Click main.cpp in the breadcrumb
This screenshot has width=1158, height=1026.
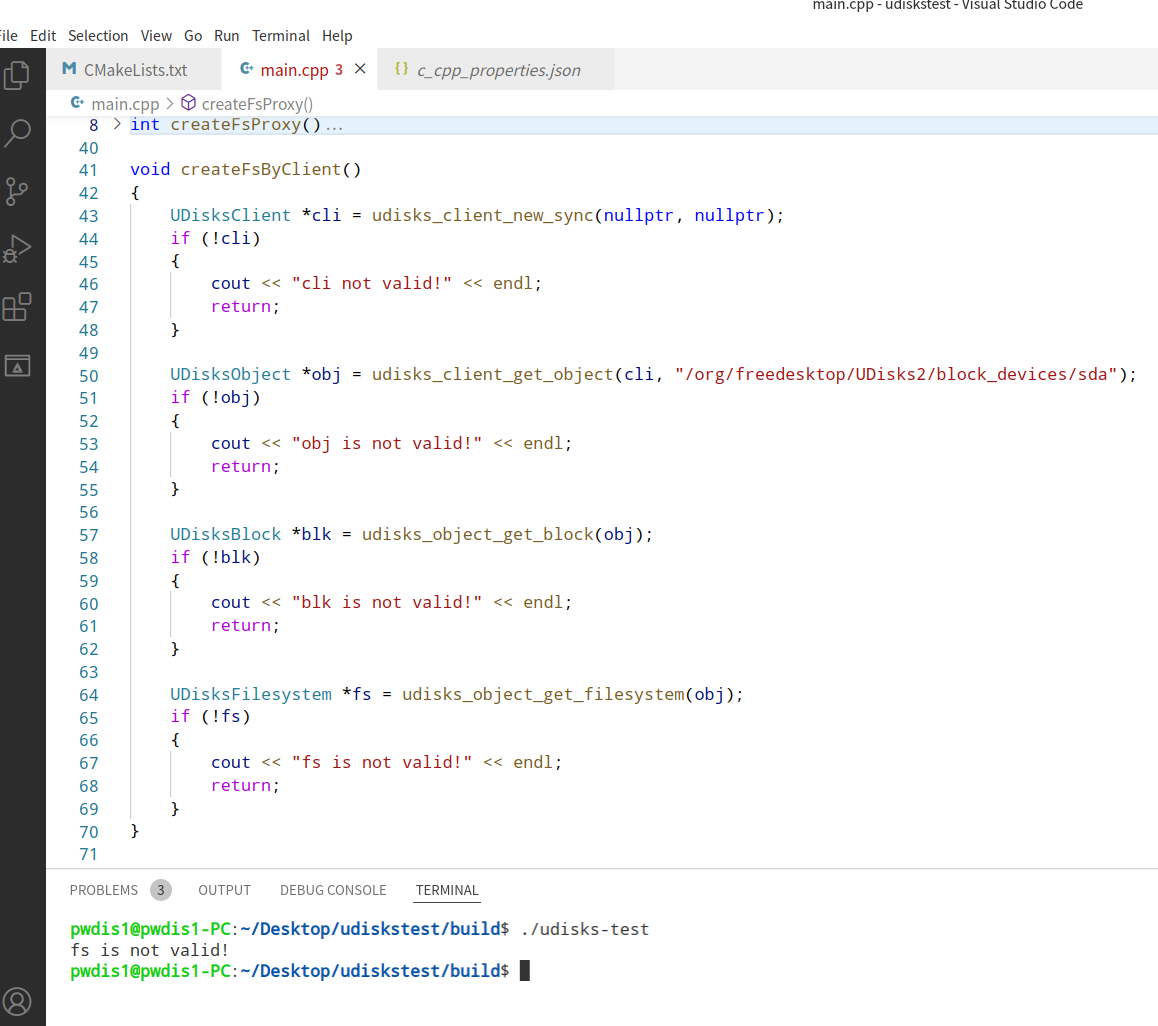pos(126,103)
